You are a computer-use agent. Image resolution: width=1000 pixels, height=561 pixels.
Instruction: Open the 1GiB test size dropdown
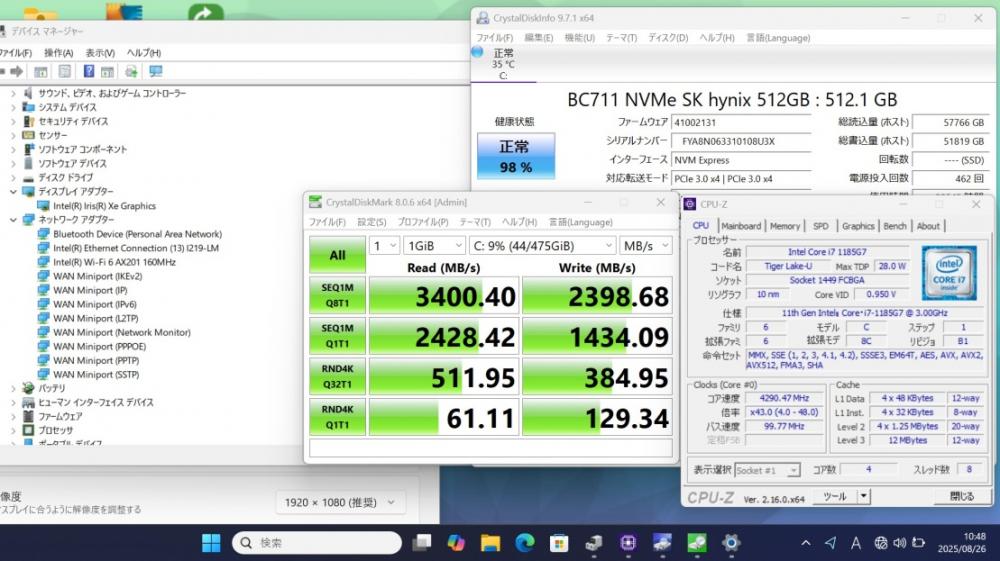[434, 245]
